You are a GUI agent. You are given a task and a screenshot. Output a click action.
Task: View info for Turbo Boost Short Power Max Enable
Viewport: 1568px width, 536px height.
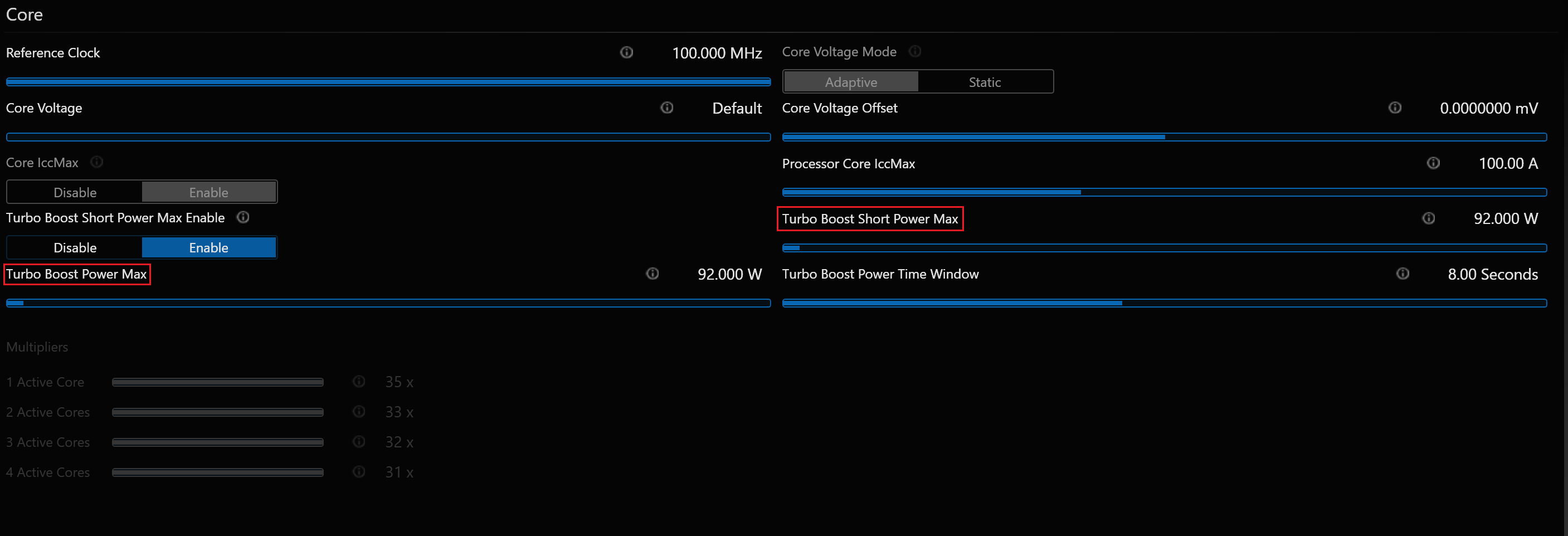243,217
